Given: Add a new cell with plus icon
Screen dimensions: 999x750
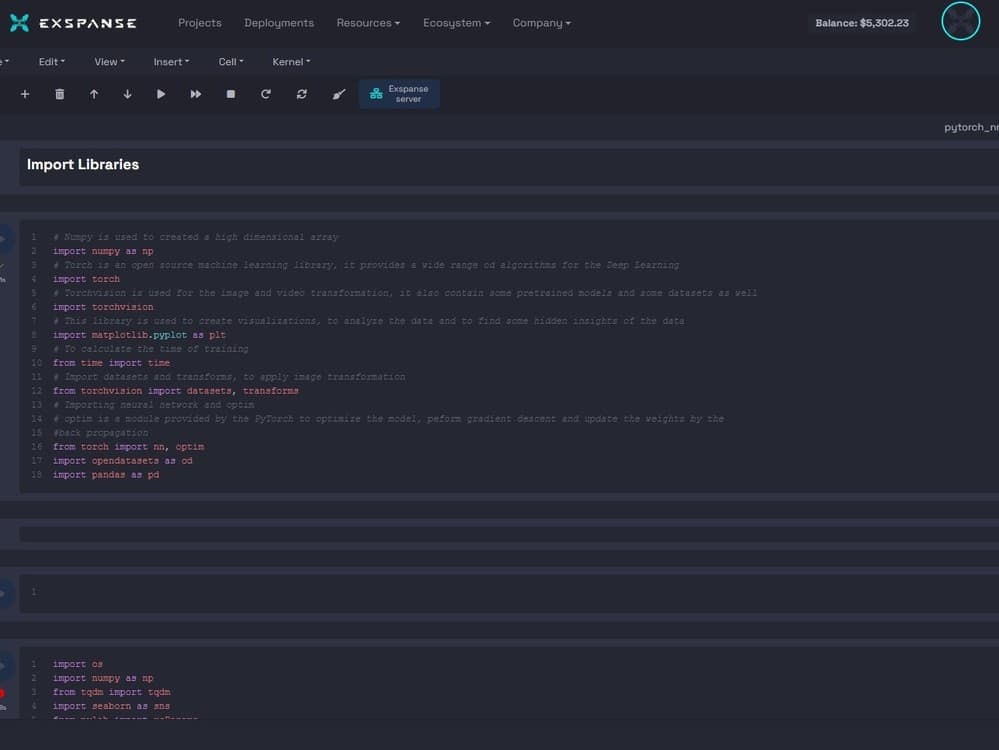Looking at the screenshot, I should (x=25, y=94).
